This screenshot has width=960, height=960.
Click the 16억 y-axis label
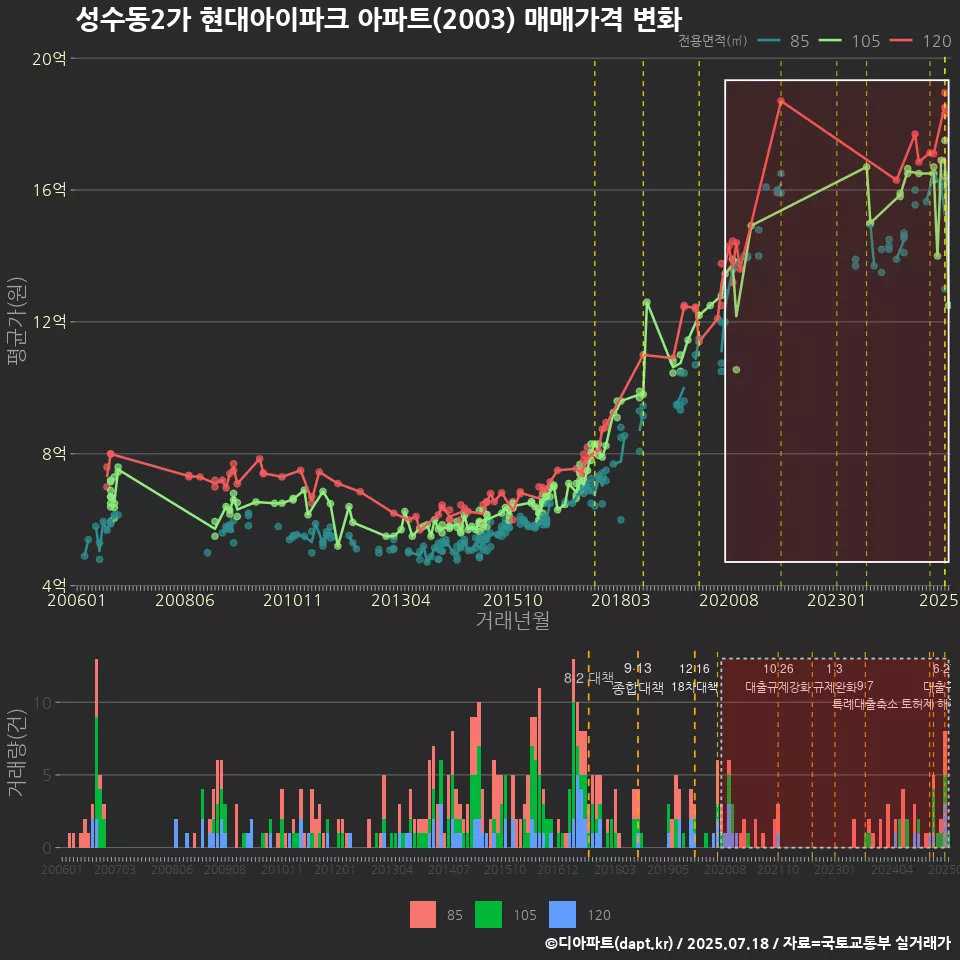(49, 190)
